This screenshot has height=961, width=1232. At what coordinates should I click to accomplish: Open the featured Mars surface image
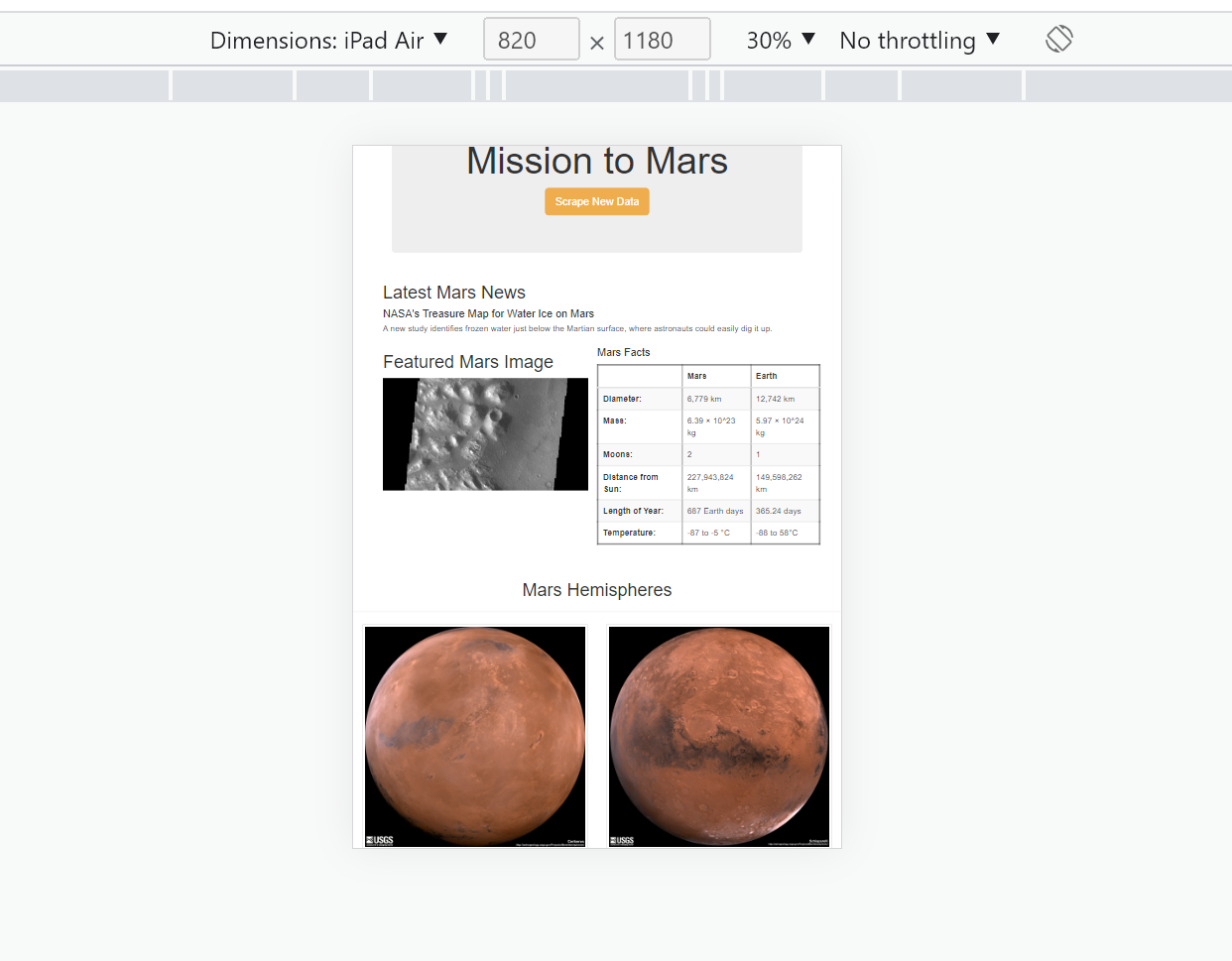(x=485, y=434)
